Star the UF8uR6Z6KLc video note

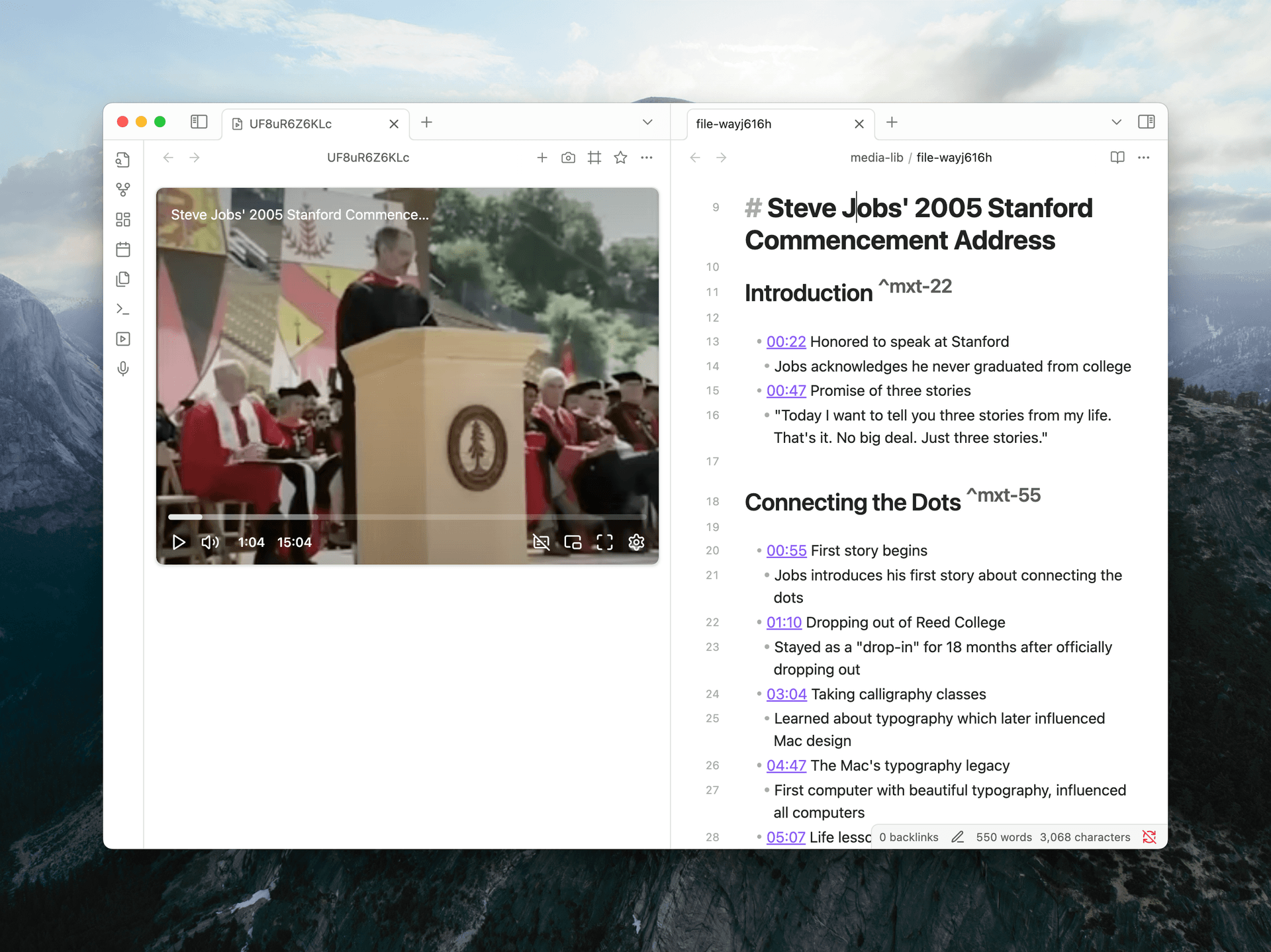coord(620,158)
